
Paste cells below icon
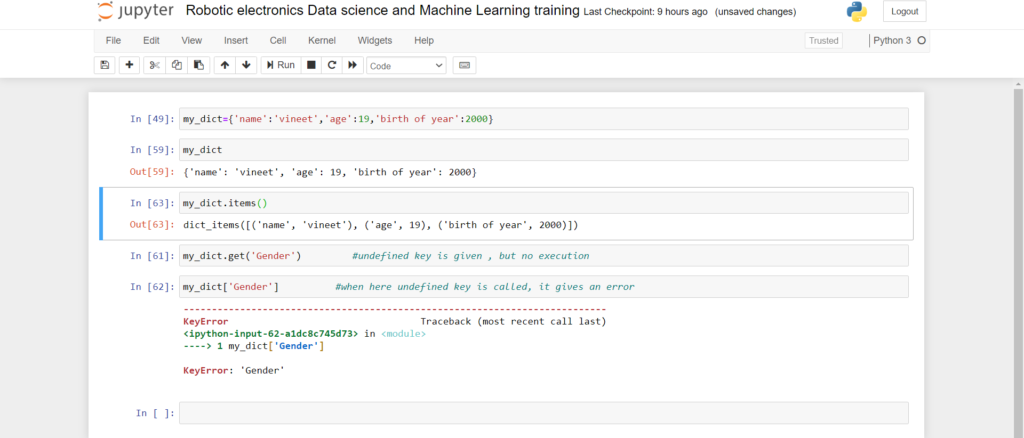point(199,65)
